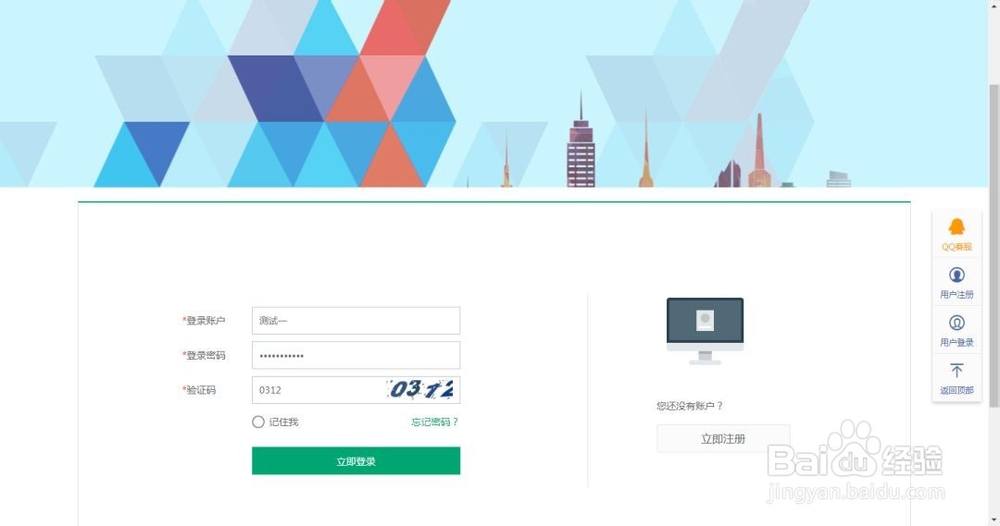
Task: Click the 立即注册 button
Action: pyautogui.click(x=723, y=439)
